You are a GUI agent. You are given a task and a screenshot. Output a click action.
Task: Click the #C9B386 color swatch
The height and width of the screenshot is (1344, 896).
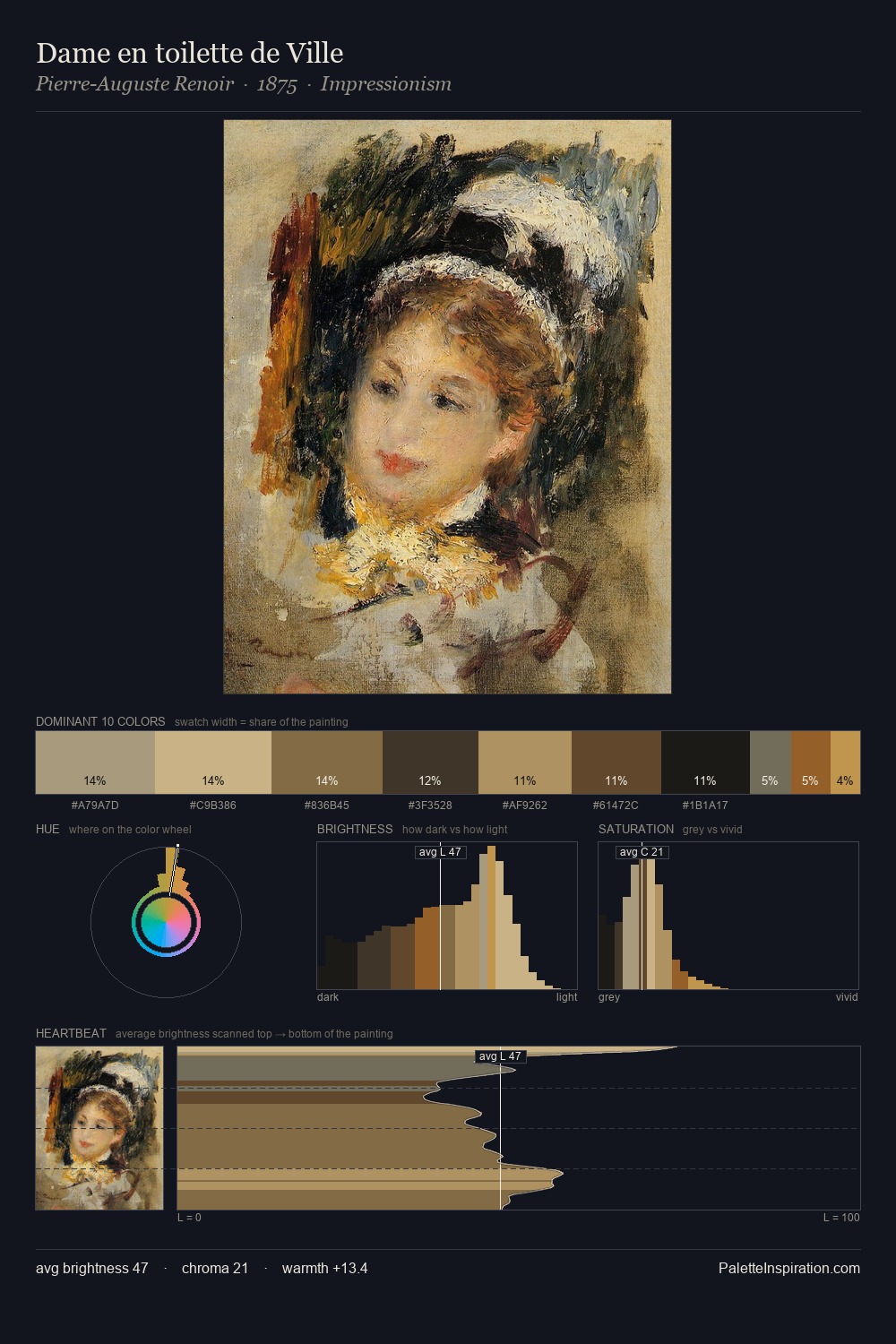[213, 762]
